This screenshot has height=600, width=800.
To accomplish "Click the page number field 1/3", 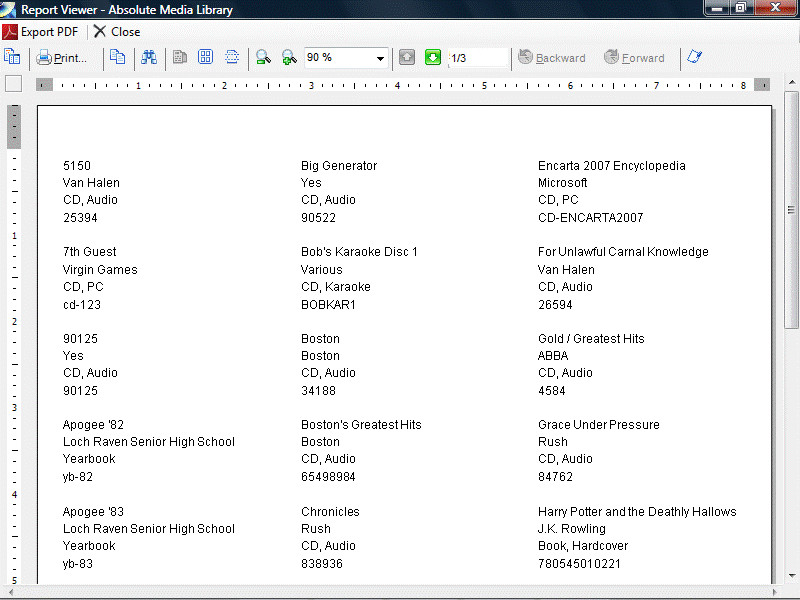I will tap(478, 58).
